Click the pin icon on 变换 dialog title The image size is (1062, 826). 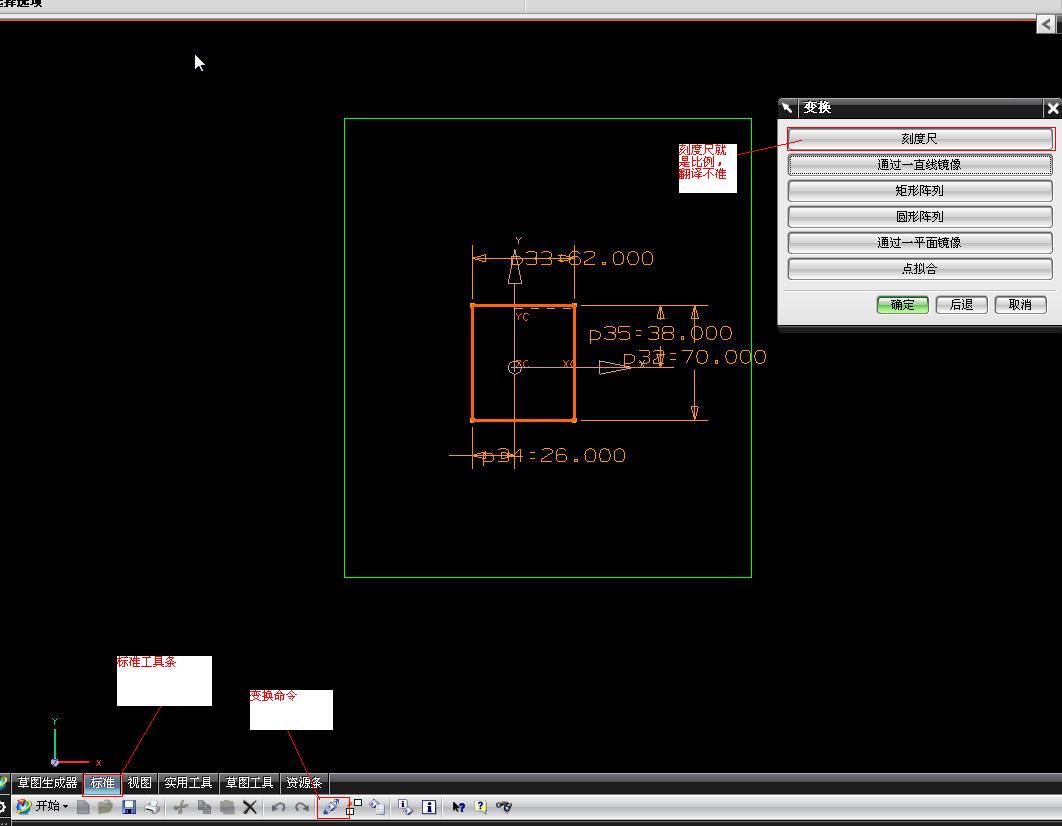[x=787, y=108]
